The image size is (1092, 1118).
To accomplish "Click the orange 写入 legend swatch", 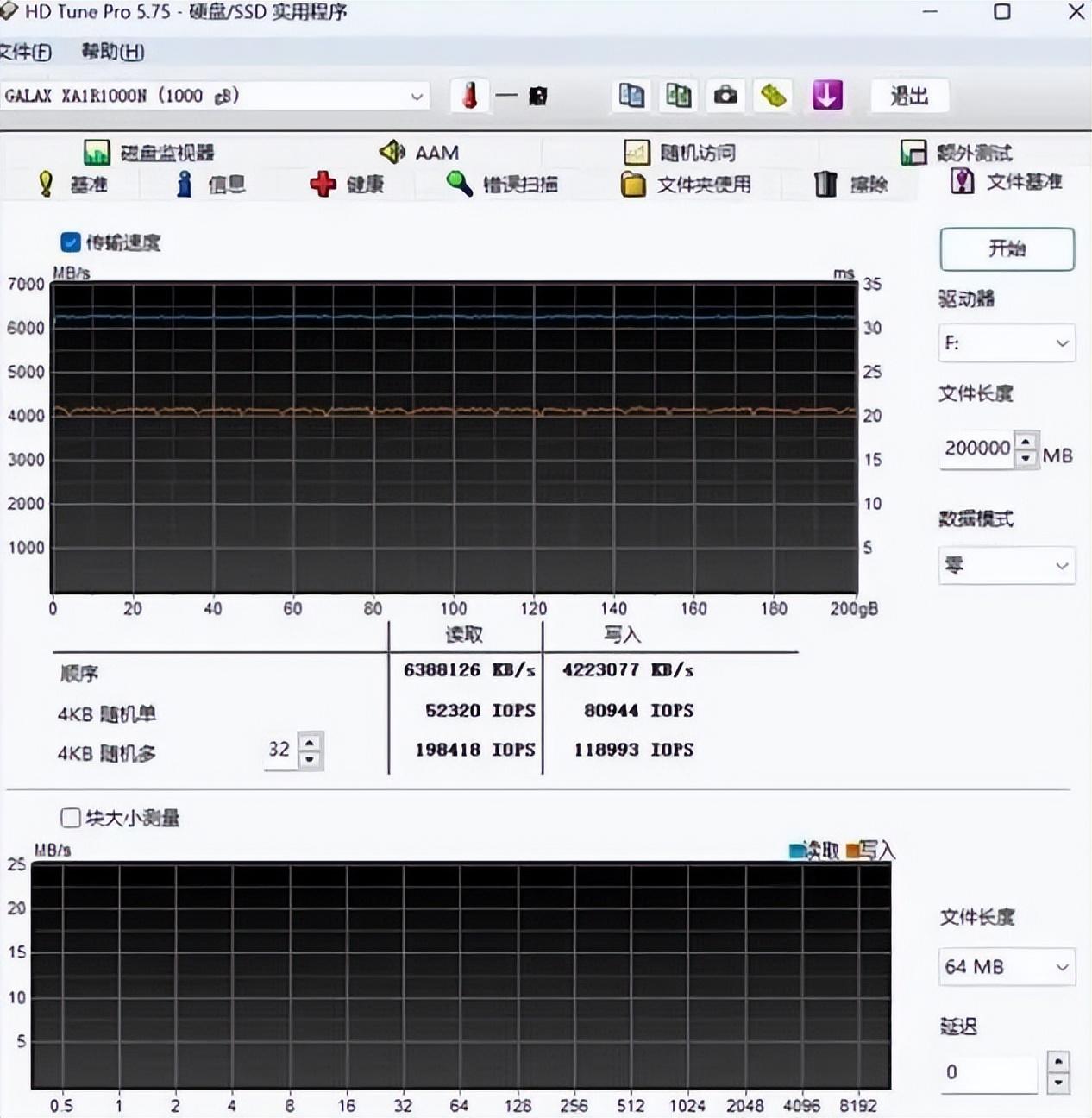I will pyautogui.click(x=853, y=851).
